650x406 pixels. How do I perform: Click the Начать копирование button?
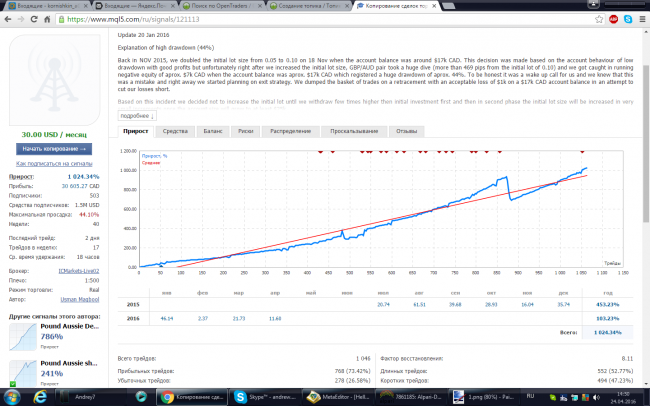point(54,148)
